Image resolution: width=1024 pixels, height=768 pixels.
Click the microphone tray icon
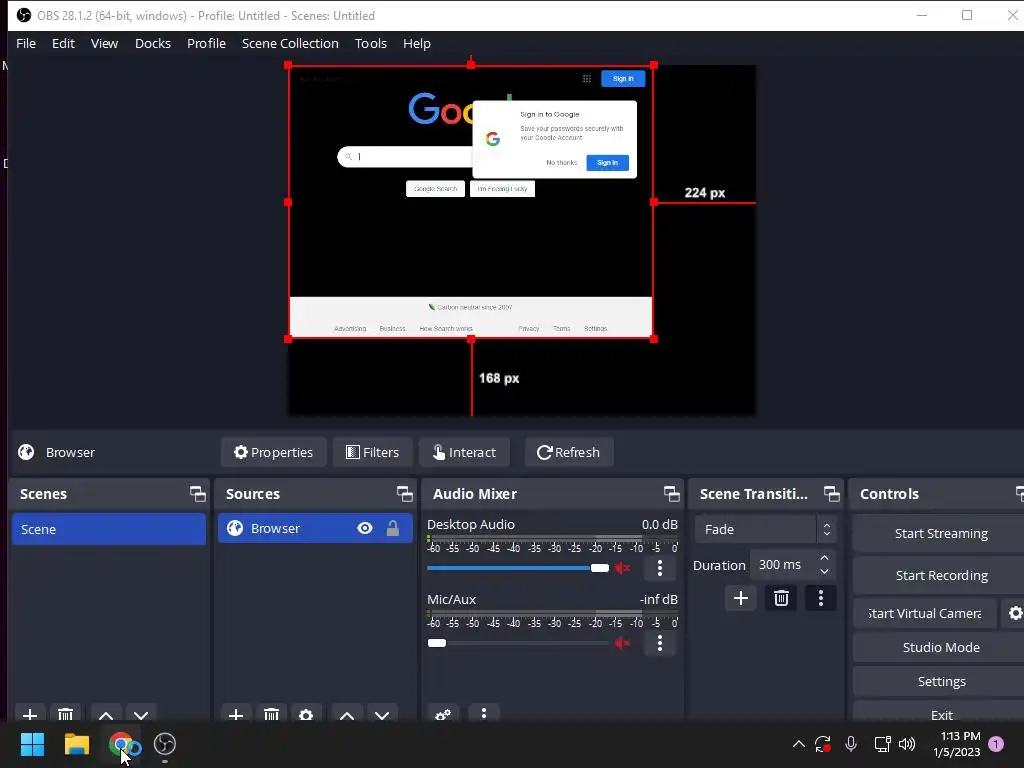click(850, 744)
